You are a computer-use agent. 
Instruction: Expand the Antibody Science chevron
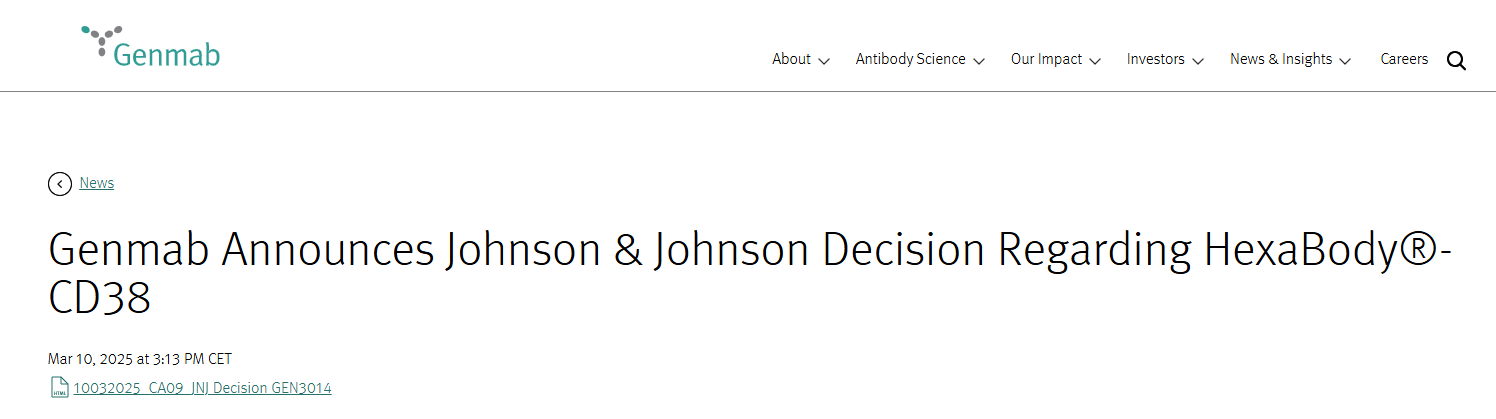click(979, 61)
